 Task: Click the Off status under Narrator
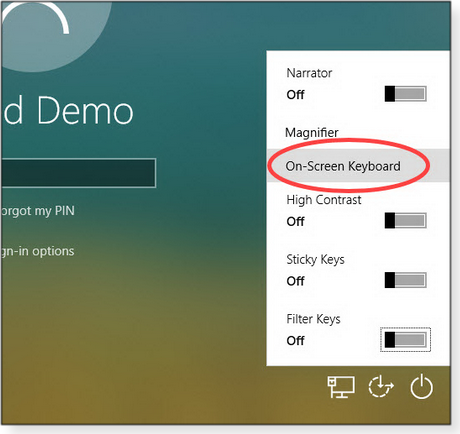[295, 95]
